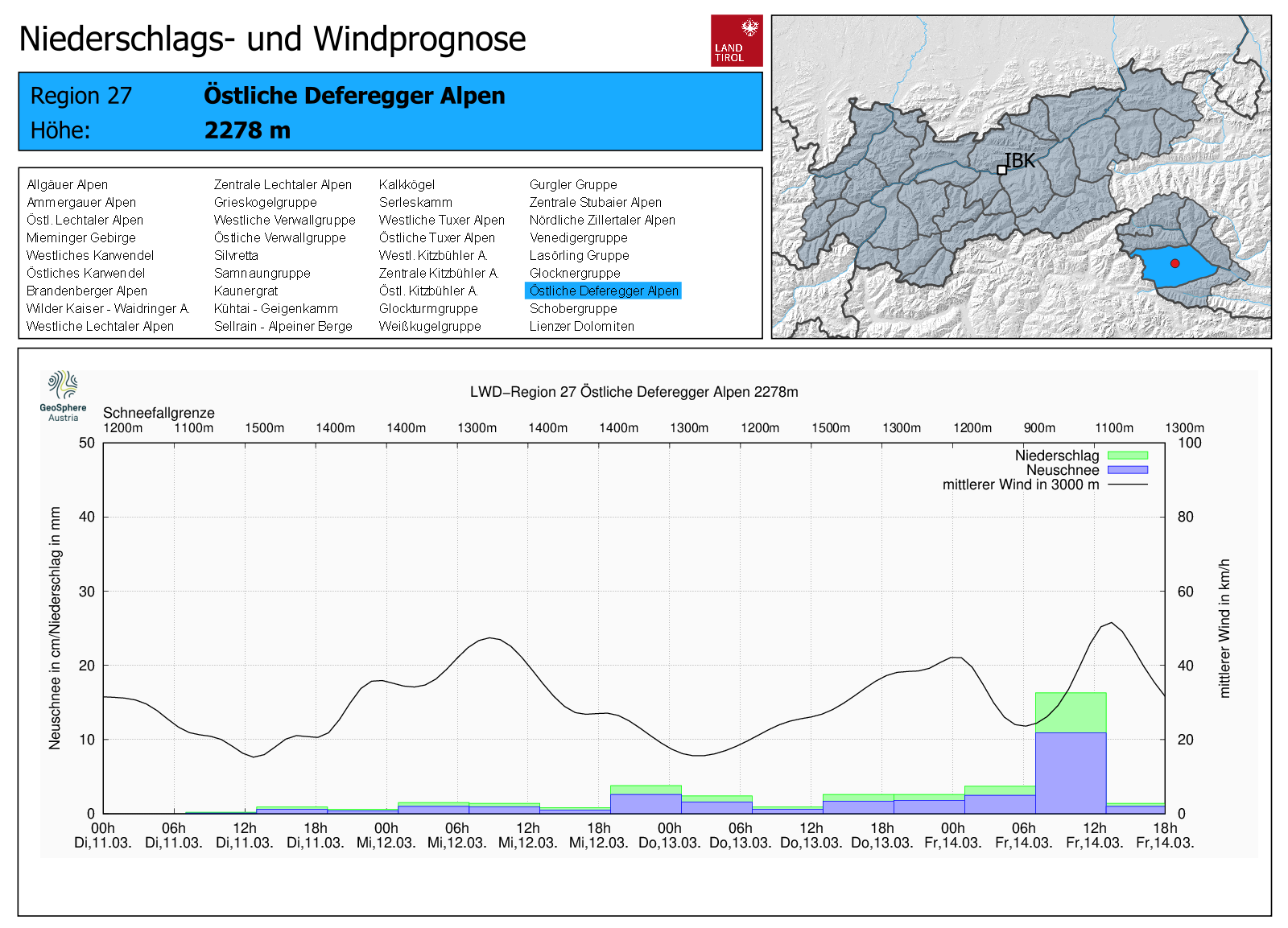Click the red dot on the map
This screenshot has height=928, width=1288.
click(x=1174, y=263)
